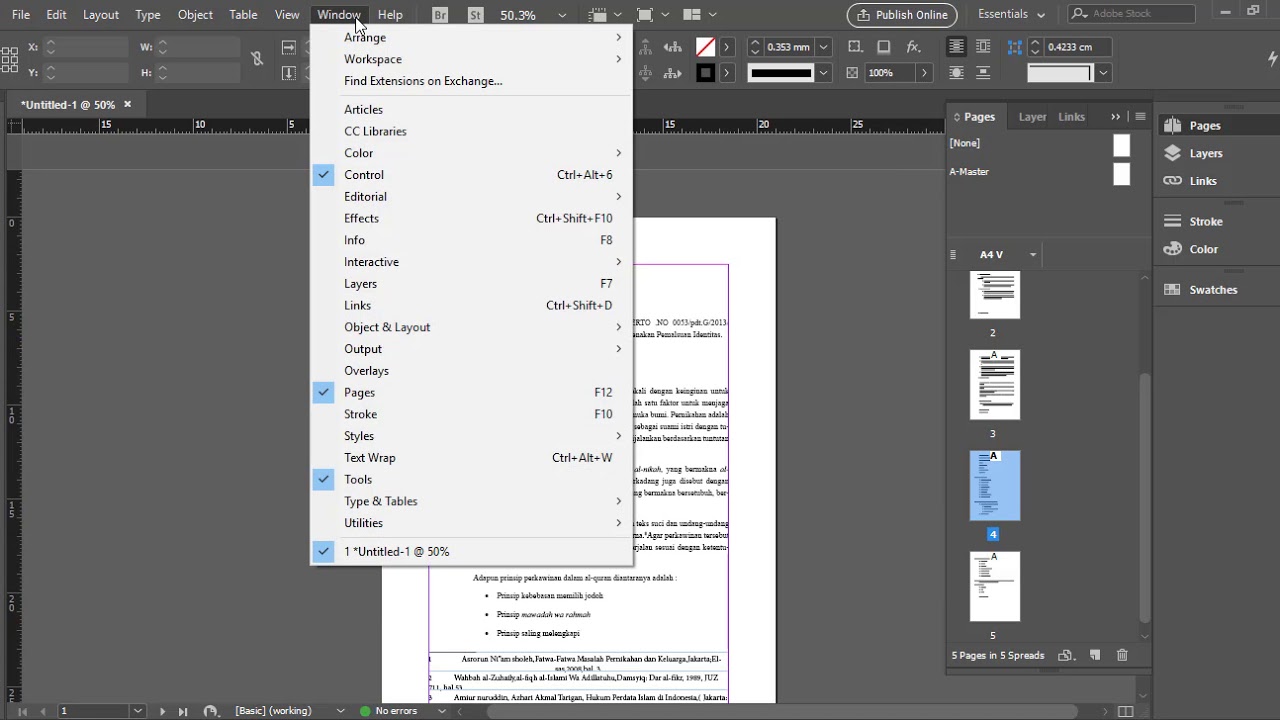Select page 5 thumbnail in Pages panel

point(995,587)
